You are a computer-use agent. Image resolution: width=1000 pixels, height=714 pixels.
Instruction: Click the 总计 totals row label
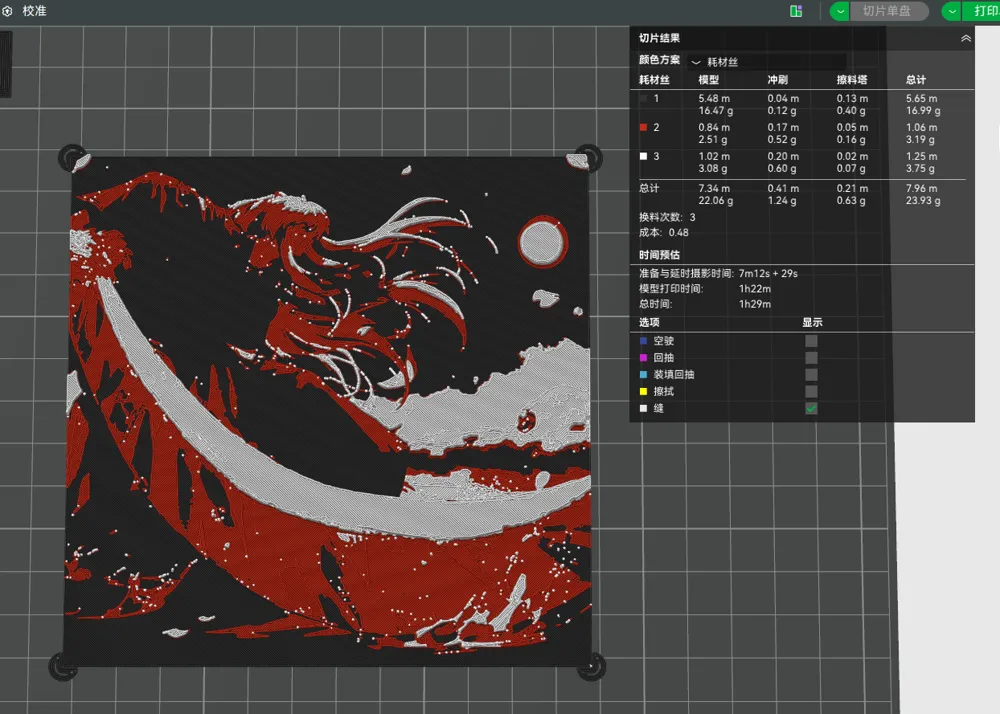coord(649,188)
